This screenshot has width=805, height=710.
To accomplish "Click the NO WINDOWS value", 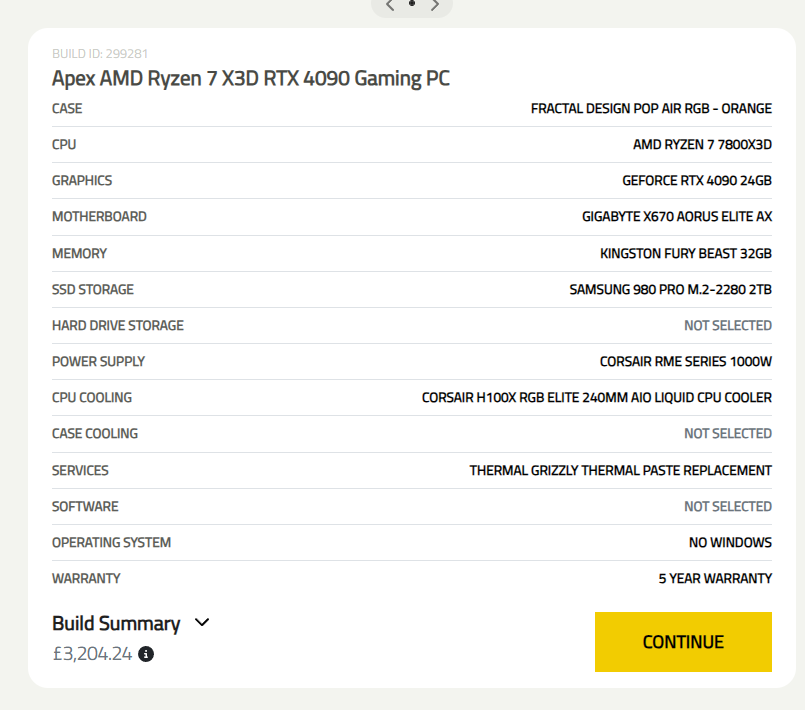I will tap(730, 542).
